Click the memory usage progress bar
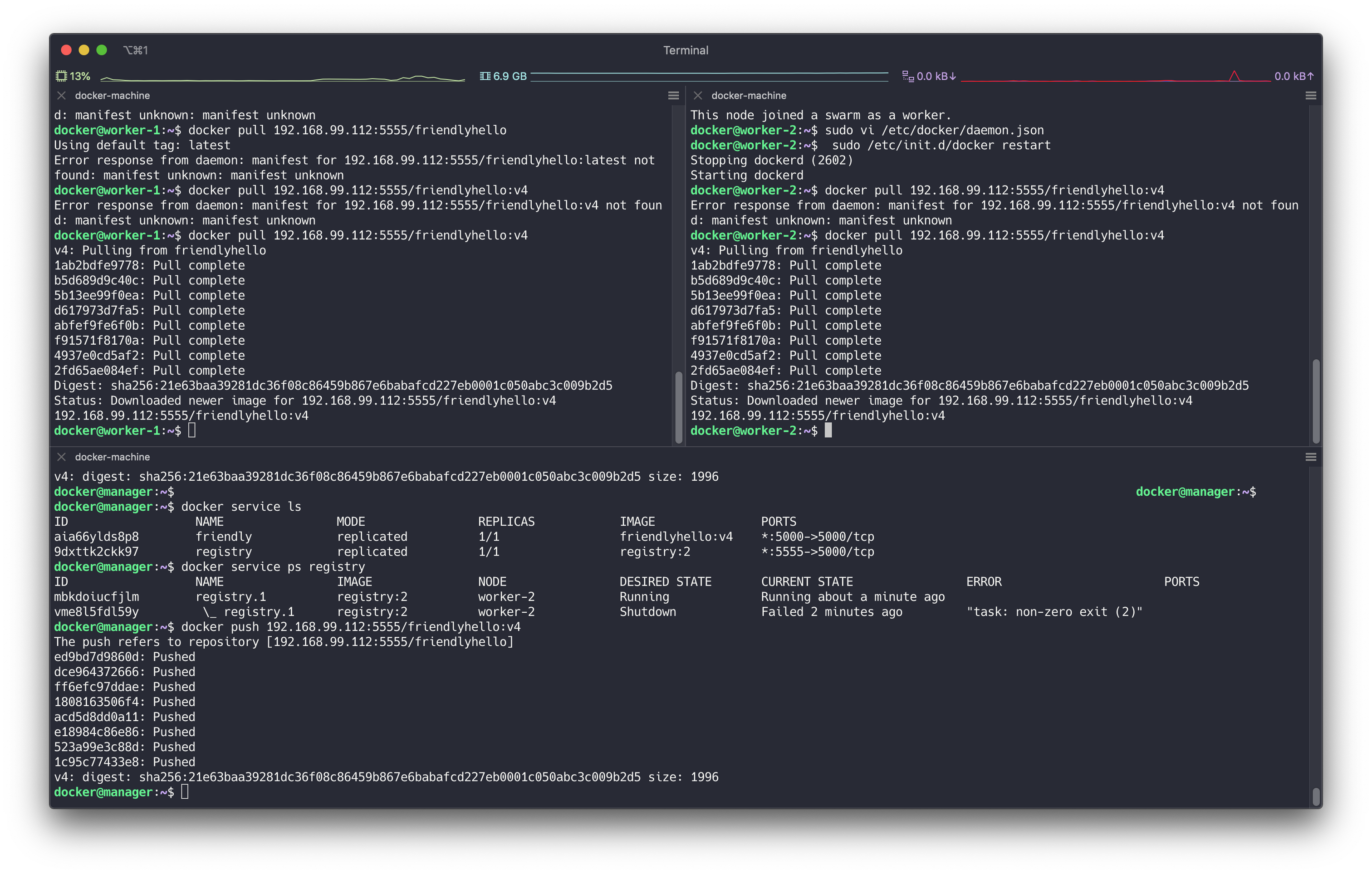This screenshot has height=874, width=1372. pyautogui.click(x=709, y=75)
